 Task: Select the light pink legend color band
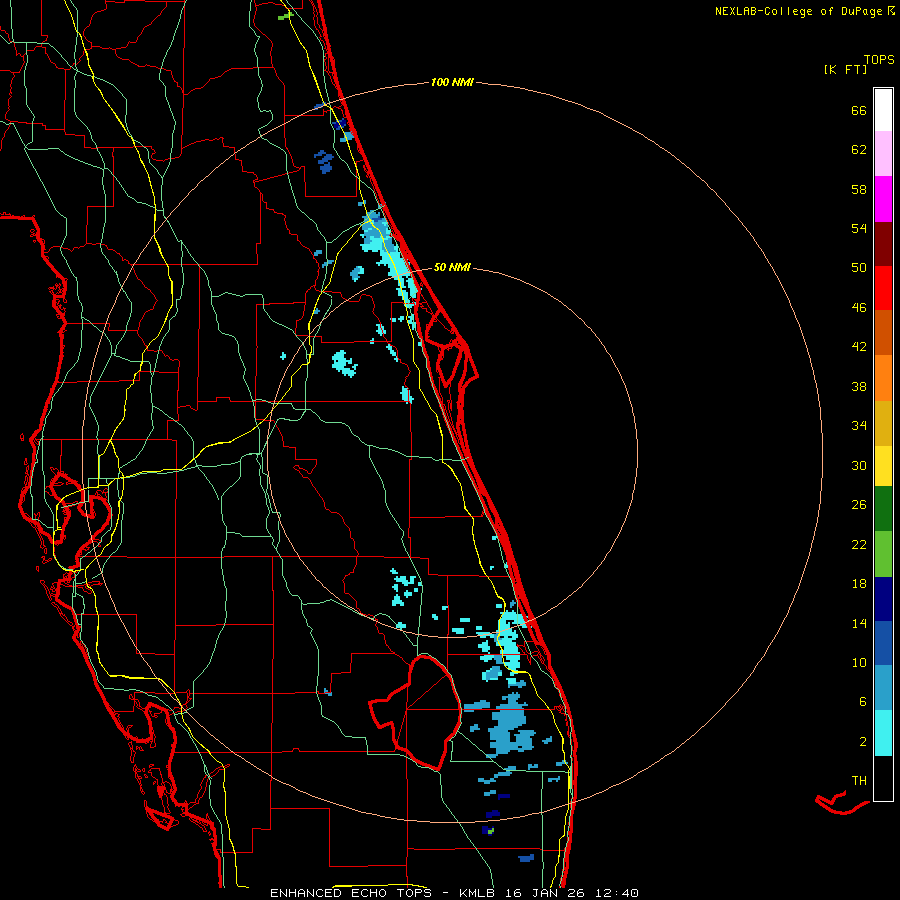tap(883, 154)
